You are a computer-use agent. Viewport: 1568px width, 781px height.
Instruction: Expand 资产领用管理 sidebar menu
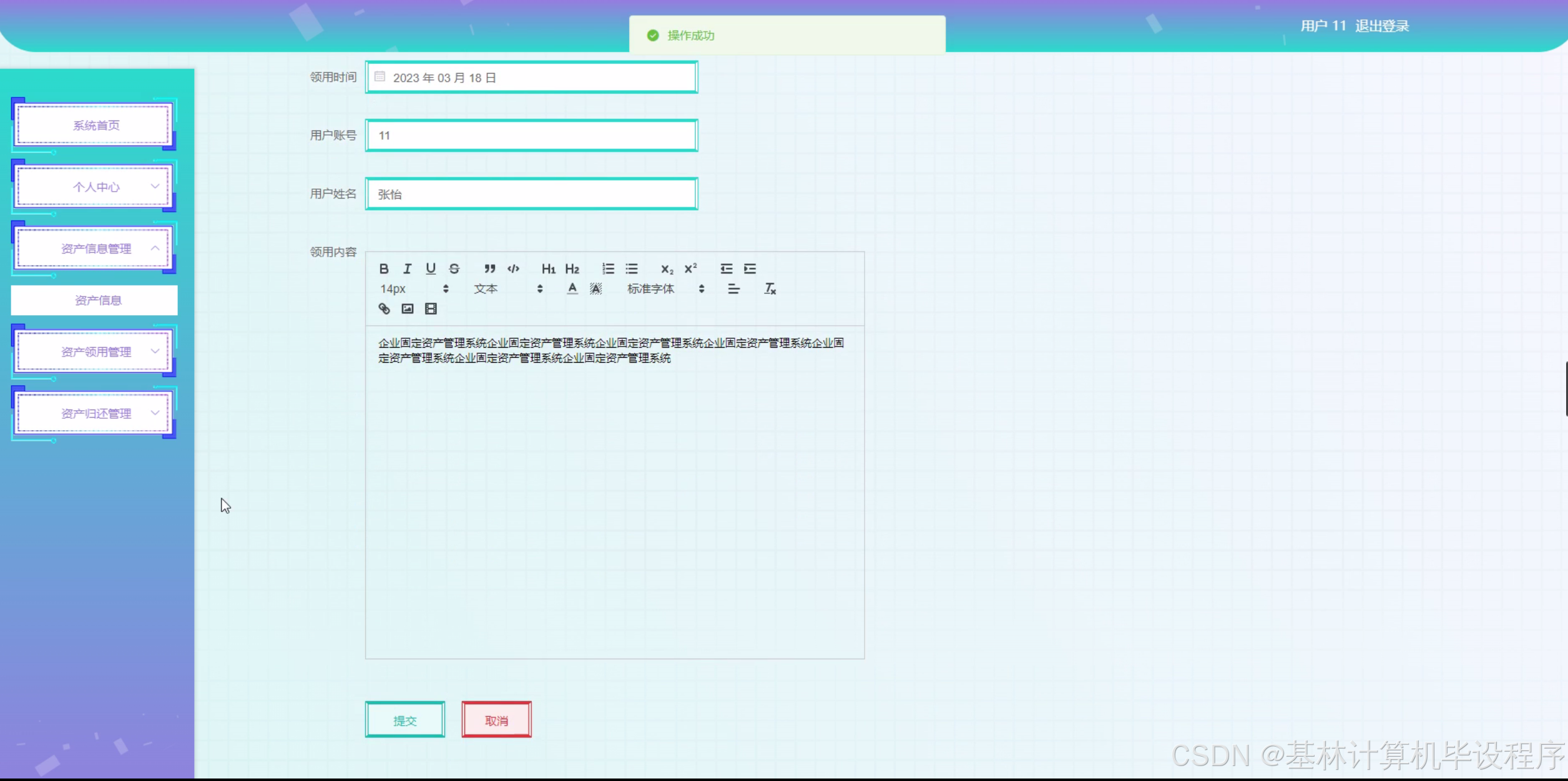(x=95, y=351)
